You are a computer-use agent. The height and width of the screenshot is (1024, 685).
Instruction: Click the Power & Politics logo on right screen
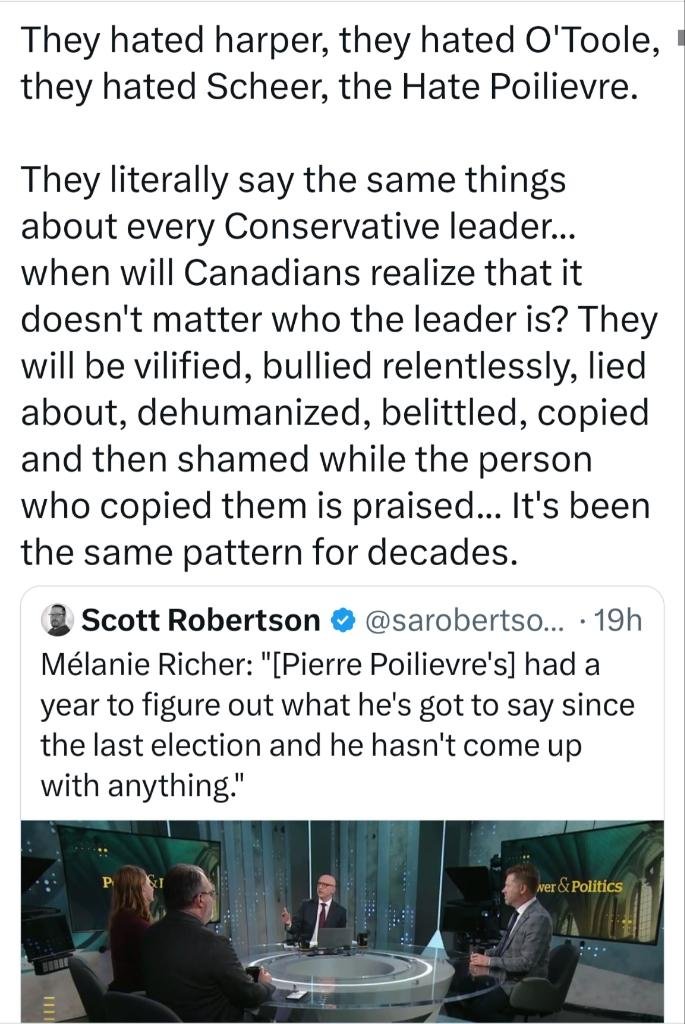coord(580,886)
